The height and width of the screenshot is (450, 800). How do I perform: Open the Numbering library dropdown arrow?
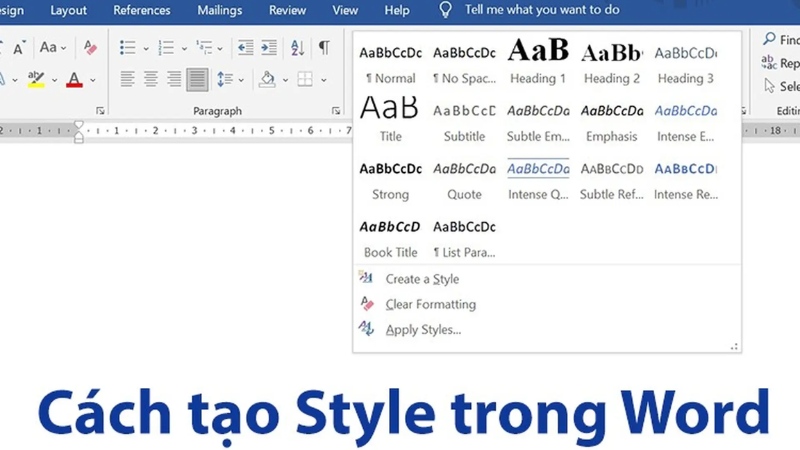pos(184,48)
